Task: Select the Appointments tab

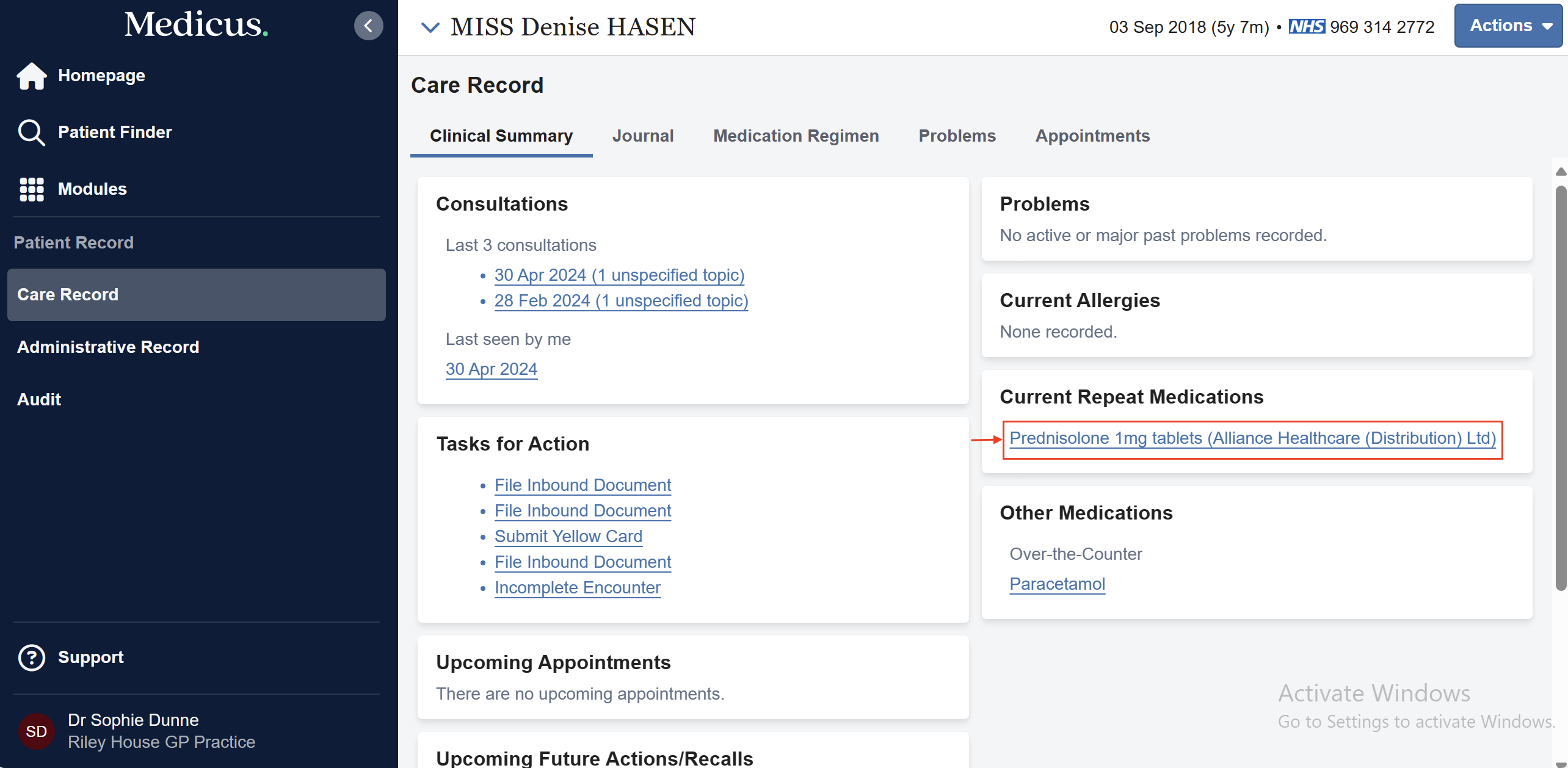Action: [1092, 136]
